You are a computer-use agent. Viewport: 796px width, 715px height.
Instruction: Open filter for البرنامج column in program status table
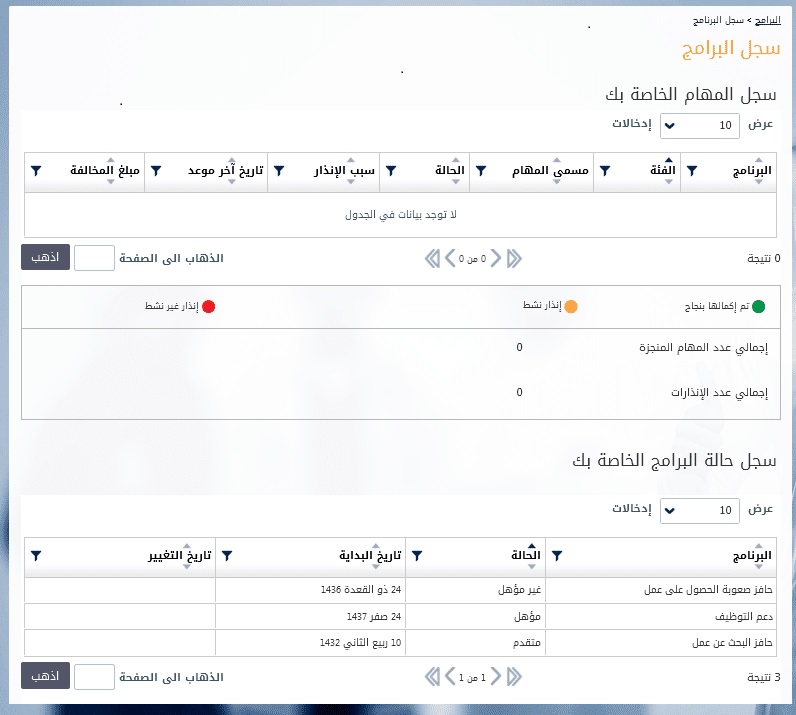coord(557,556)
